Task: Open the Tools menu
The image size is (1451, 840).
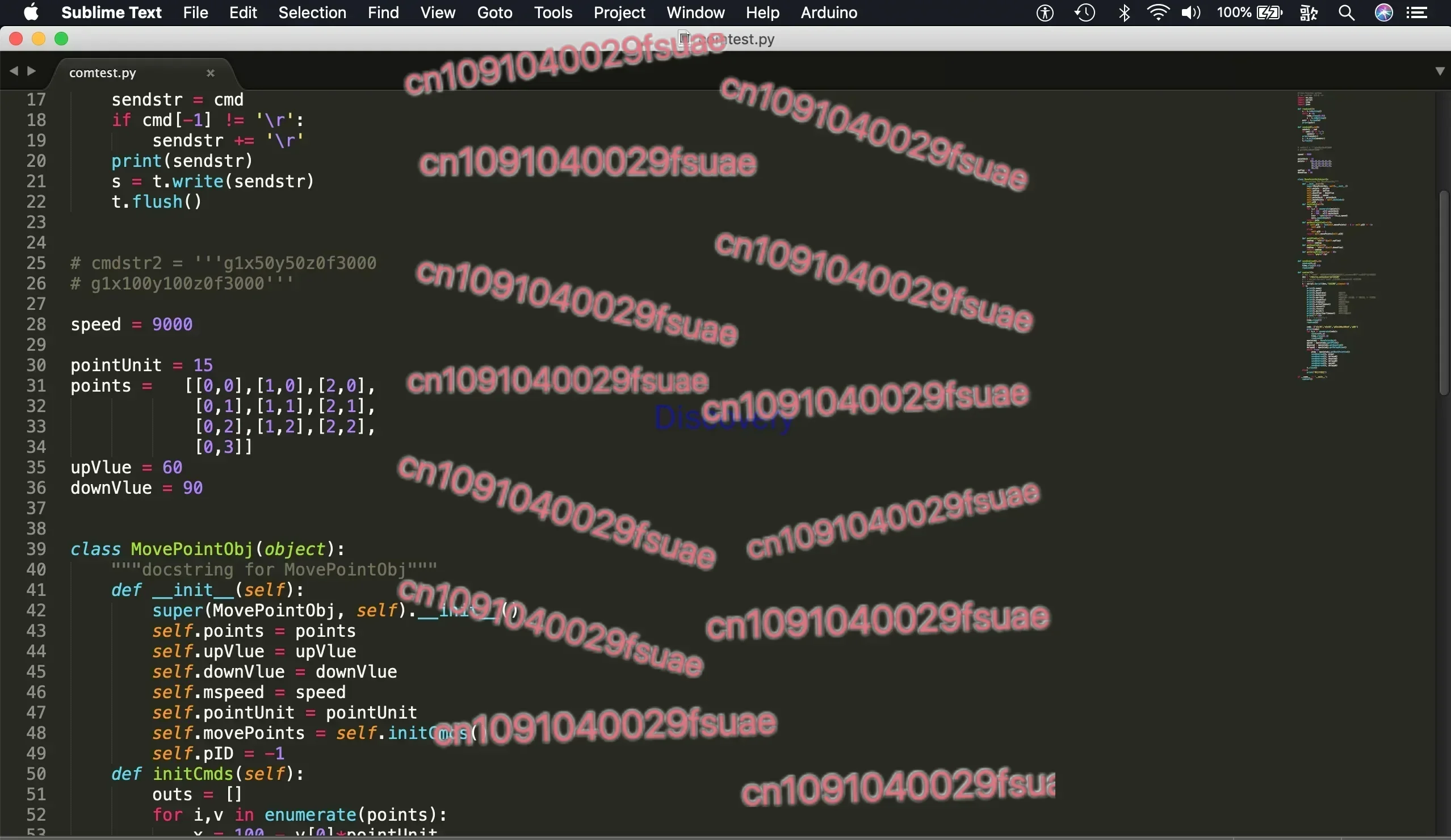Action: pyautogui.click(x=553, y=12)
